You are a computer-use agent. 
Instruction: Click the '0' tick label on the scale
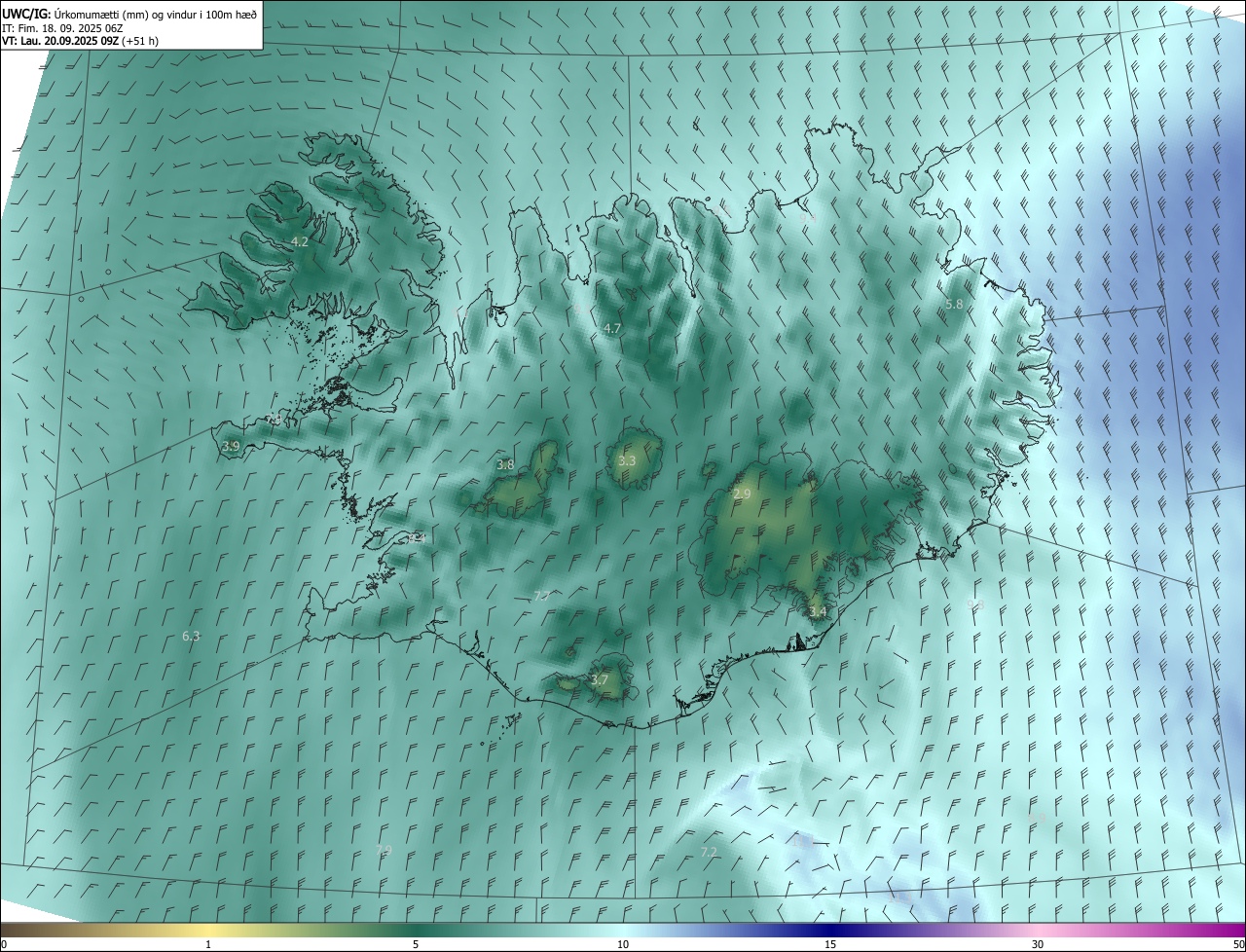[4, 944]
